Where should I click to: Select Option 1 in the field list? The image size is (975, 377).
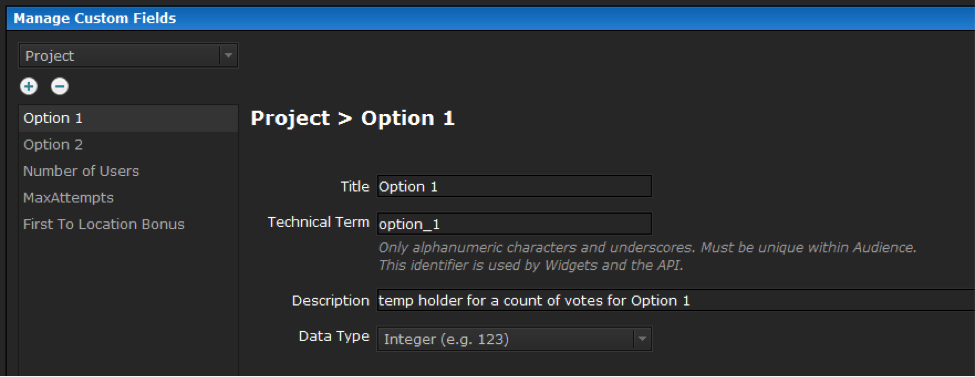click(x=128, y=118)
